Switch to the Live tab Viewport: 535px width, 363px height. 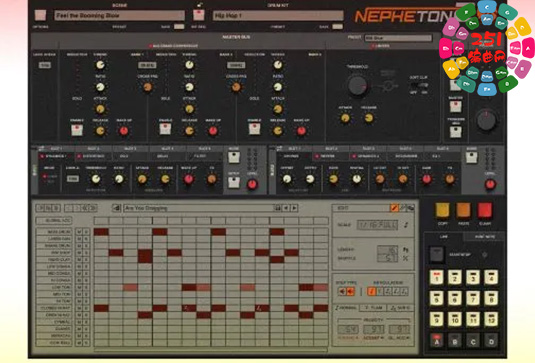443,236
